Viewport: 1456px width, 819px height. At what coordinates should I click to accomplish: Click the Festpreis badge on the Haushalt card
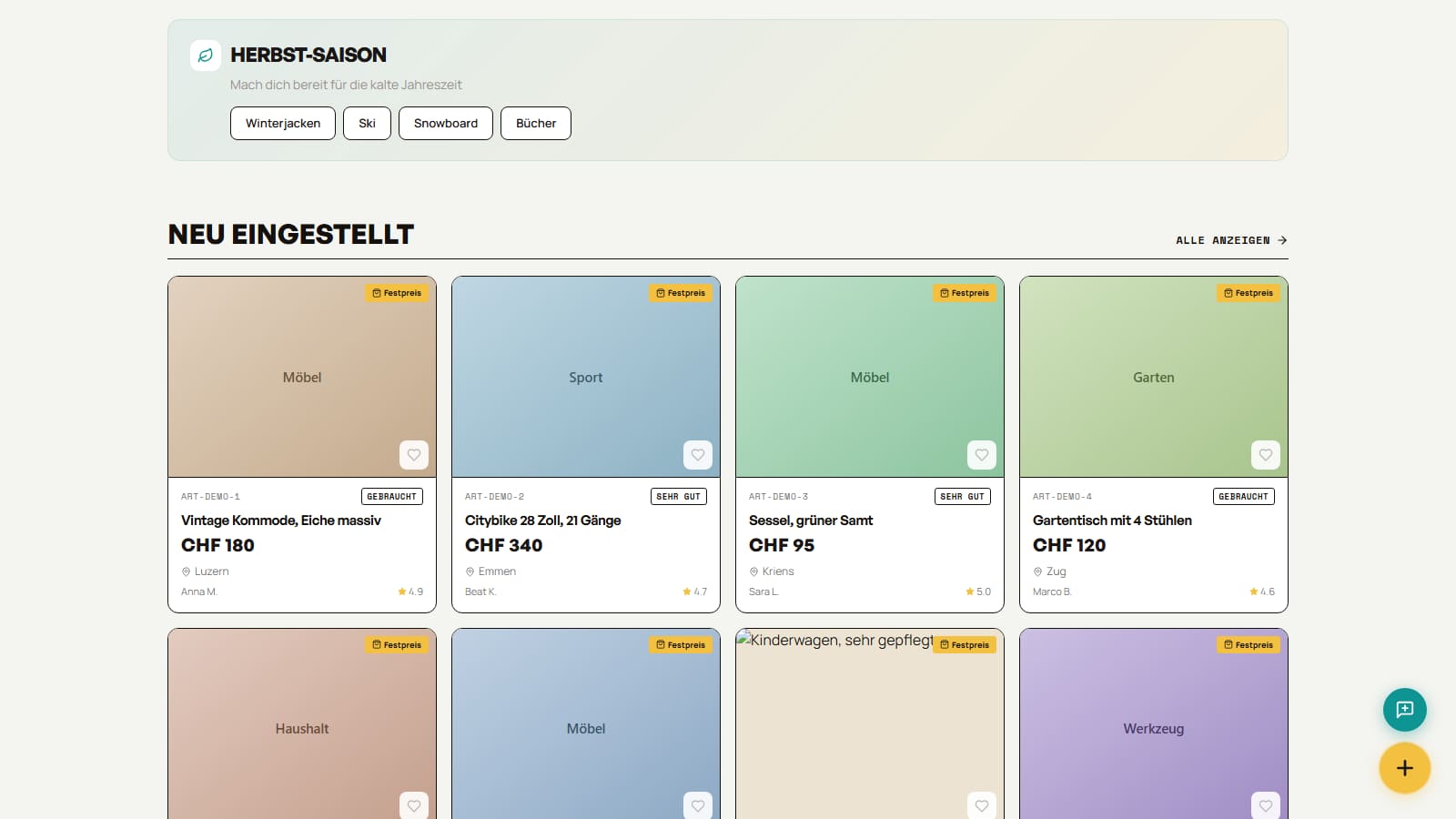pos(397,645)
